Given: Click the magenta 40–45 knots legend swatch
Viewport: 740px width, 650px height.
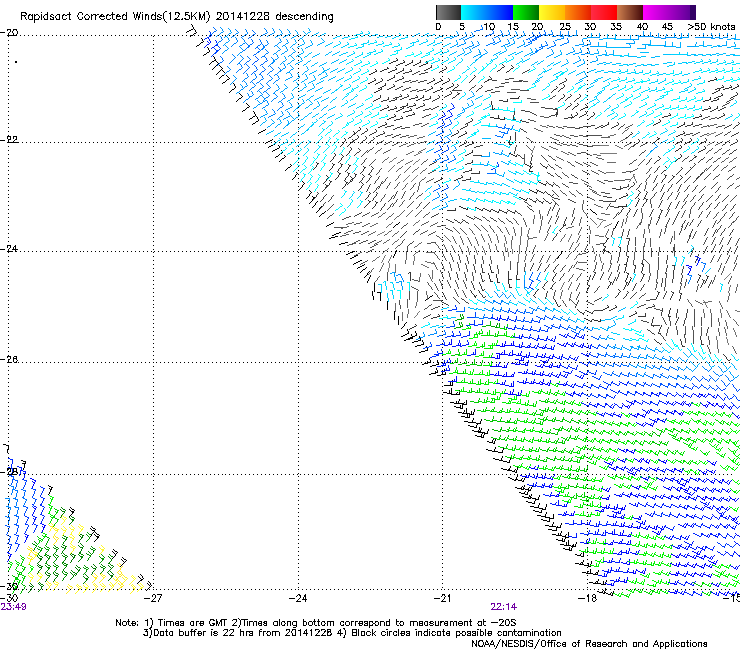Looking at the screenshot, I should pyautogui.click(x=656, y=12).
